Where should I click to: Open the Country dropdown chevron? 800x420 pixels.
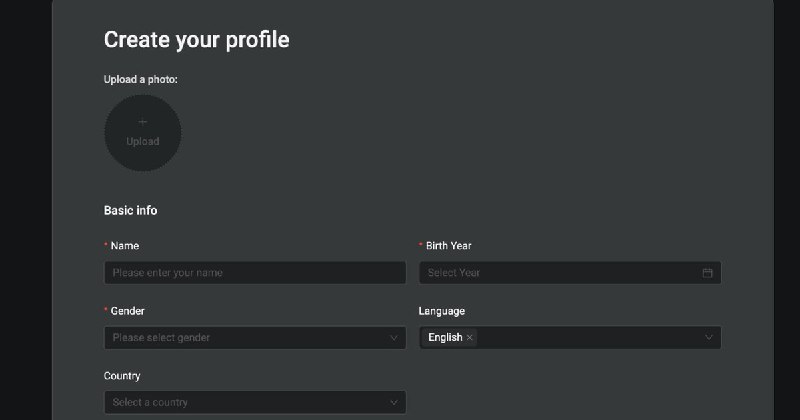pyautogui.click(x=393, y=403)
